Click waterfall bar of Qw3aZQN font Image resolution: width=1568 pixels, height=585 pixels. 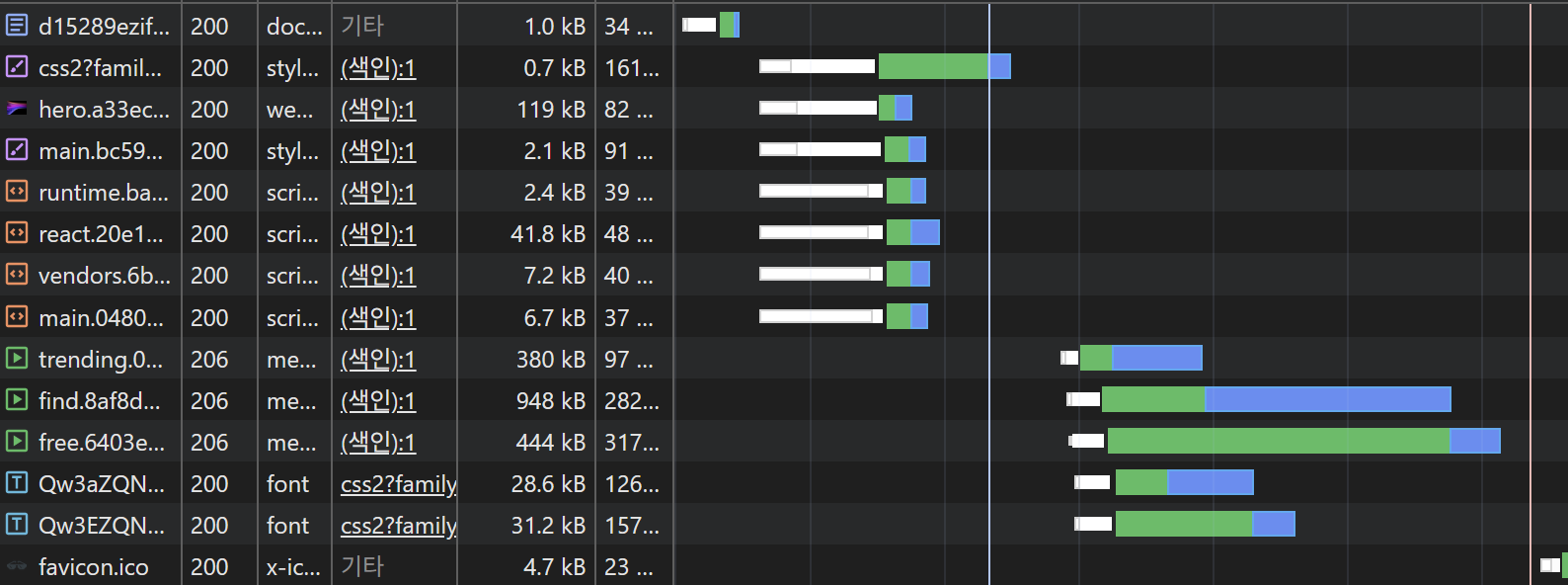1164,482
